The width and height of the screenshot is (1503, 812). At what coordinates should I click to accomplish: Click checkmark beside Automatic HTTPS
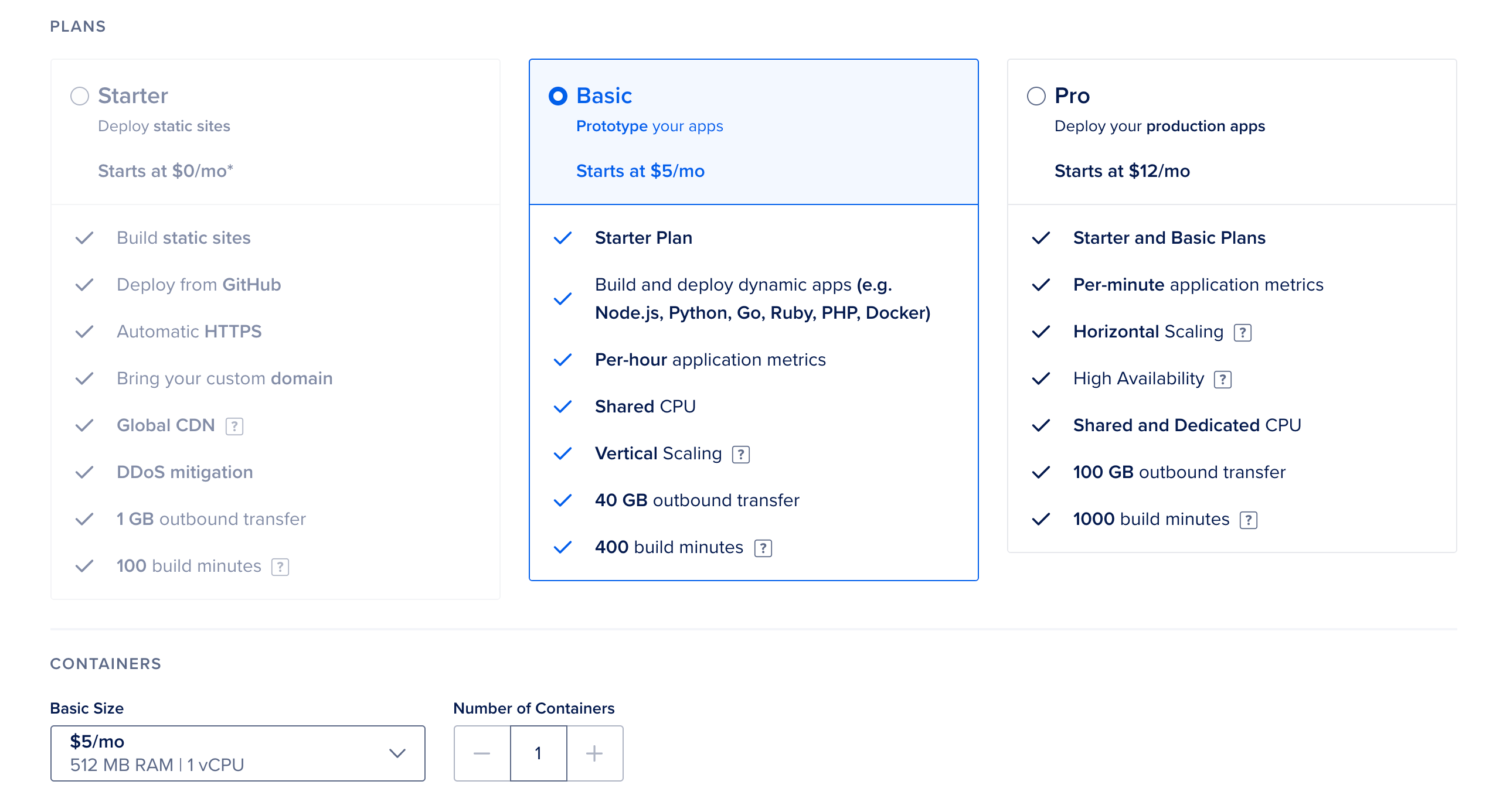coord(84,332)
